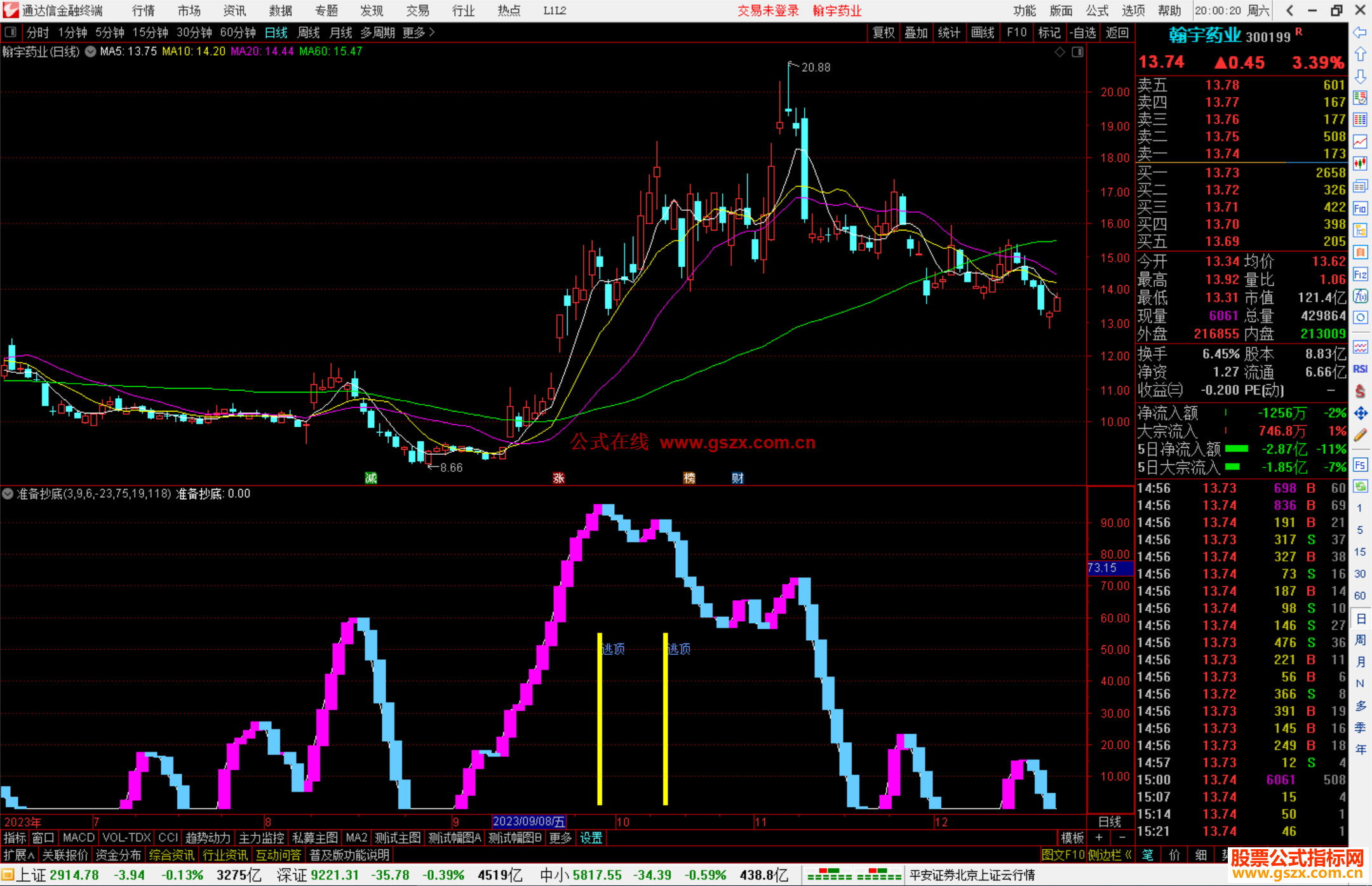
Task: Click the back arrow sidebar icon
Action: pyautogui.click(x=1360, y=32)
